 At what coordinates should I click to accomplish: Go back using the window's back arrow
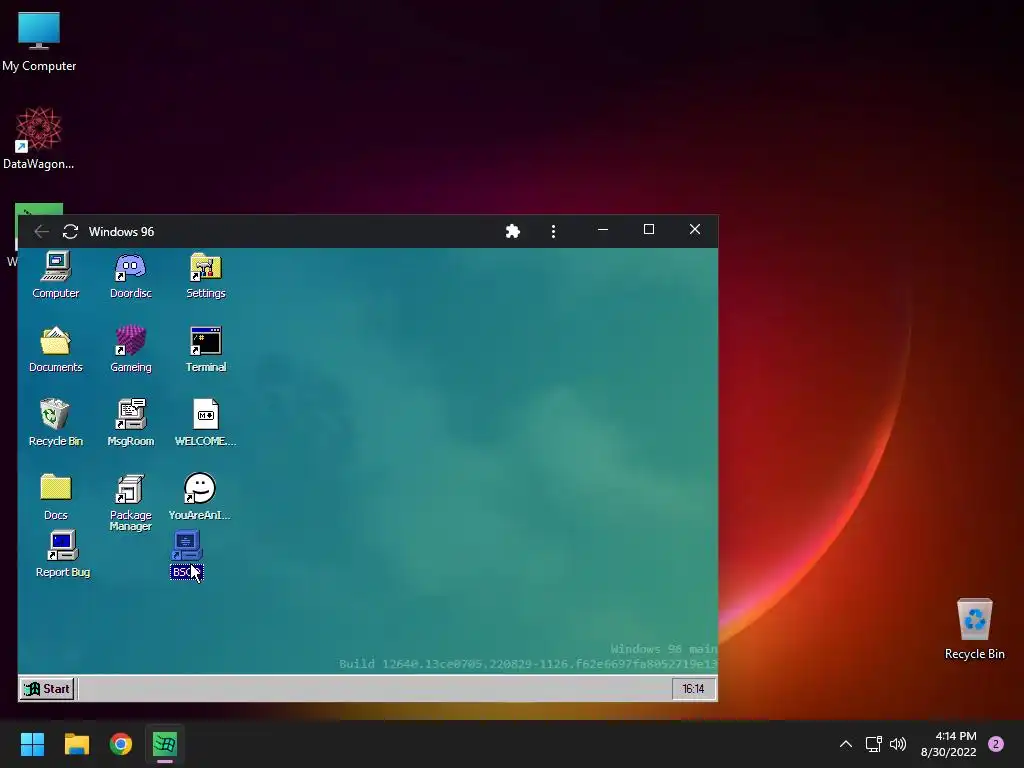tap(41, 231)
